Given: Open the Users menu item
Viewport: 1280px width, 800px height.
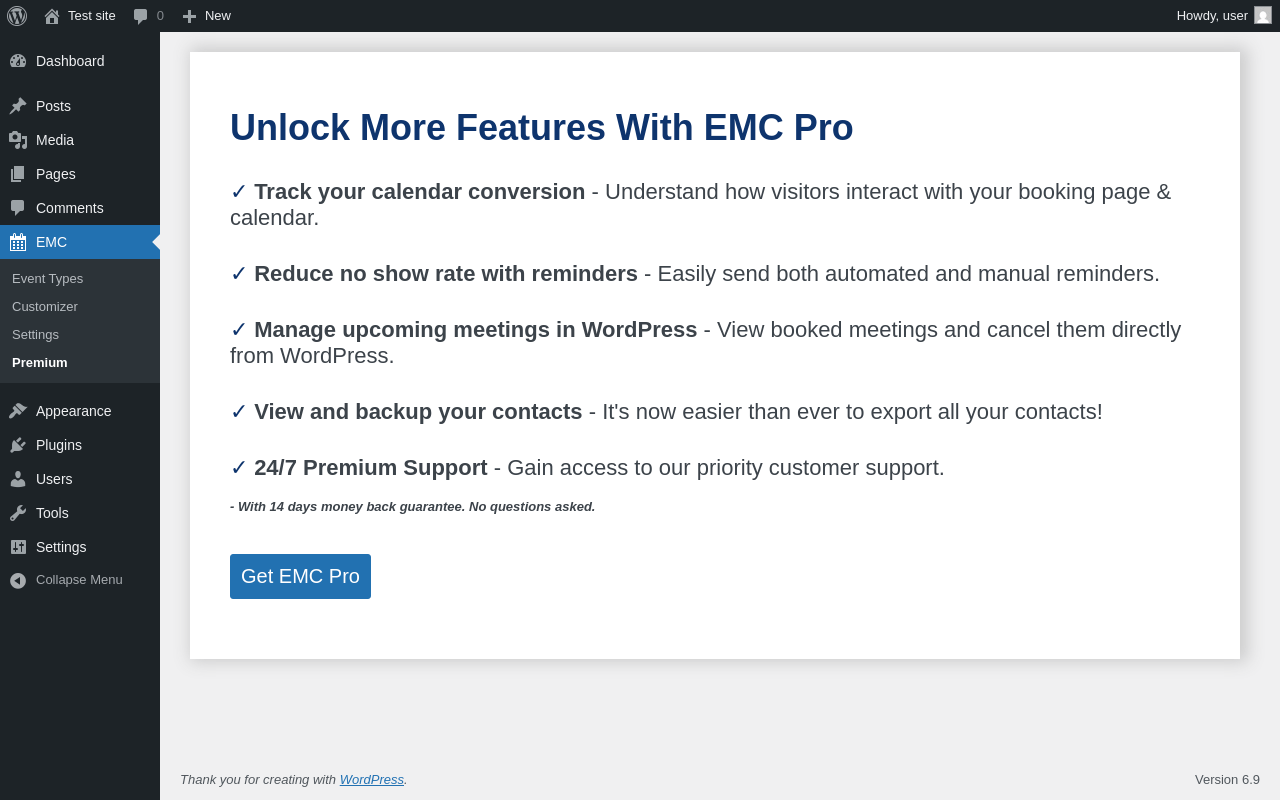Looking at the screenshot, I should point(54,479).
